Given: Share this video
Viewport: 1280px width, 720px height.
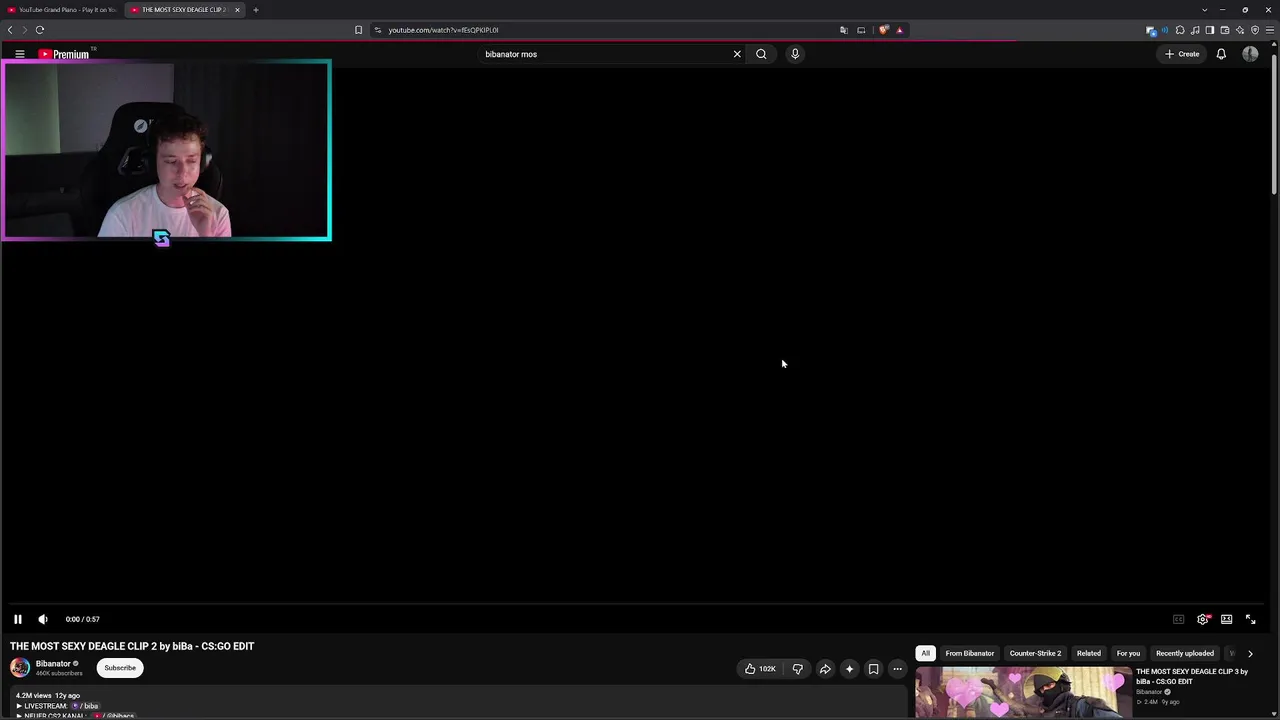Looking at the screenshot, I should [825, 669].
